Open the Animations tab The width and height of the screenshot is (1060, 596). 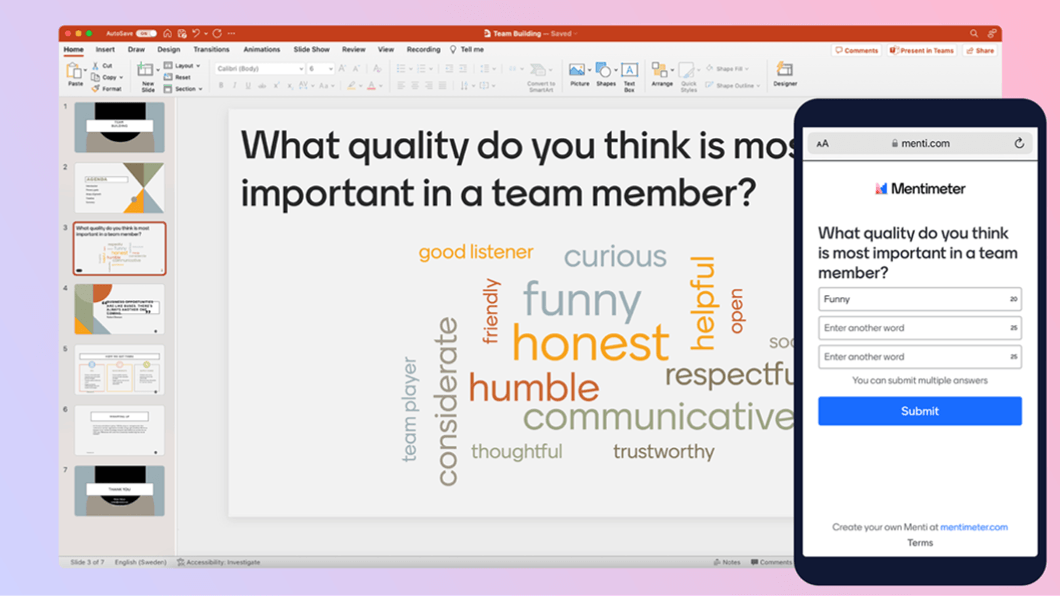262,49
